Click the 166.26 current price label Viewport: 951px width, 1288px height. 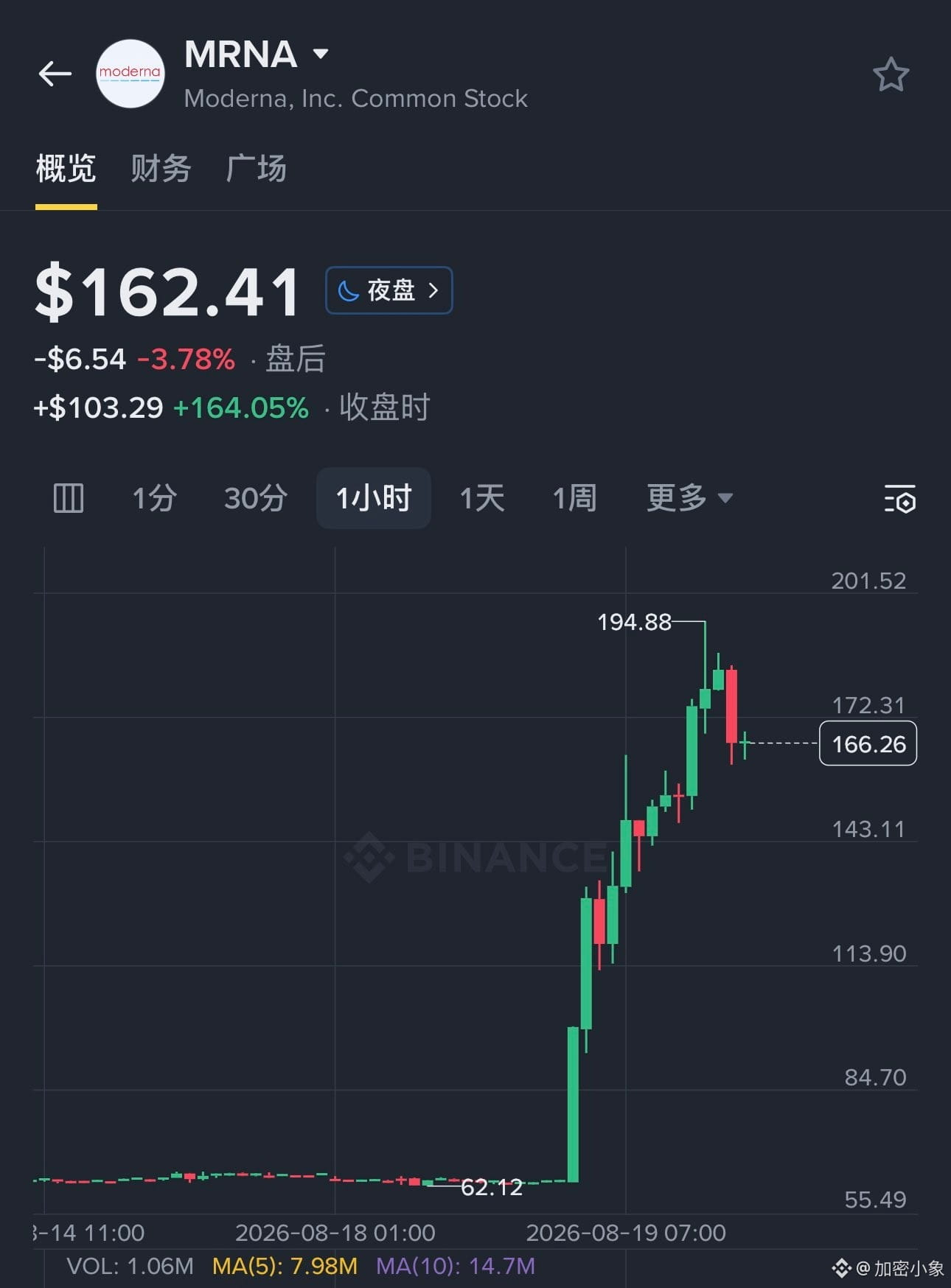click(x=868, y=743)
